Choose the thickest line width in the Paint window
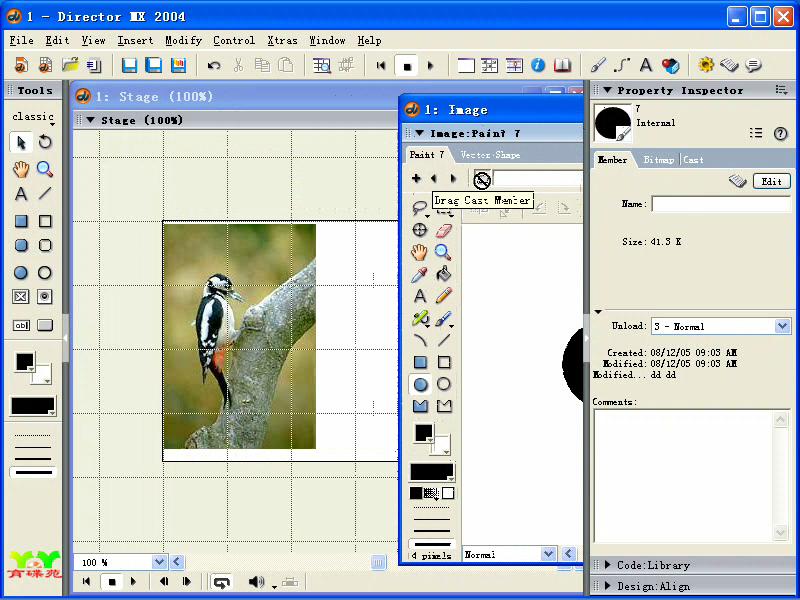Screen dimensions: 800x600 tap(432, 544)
